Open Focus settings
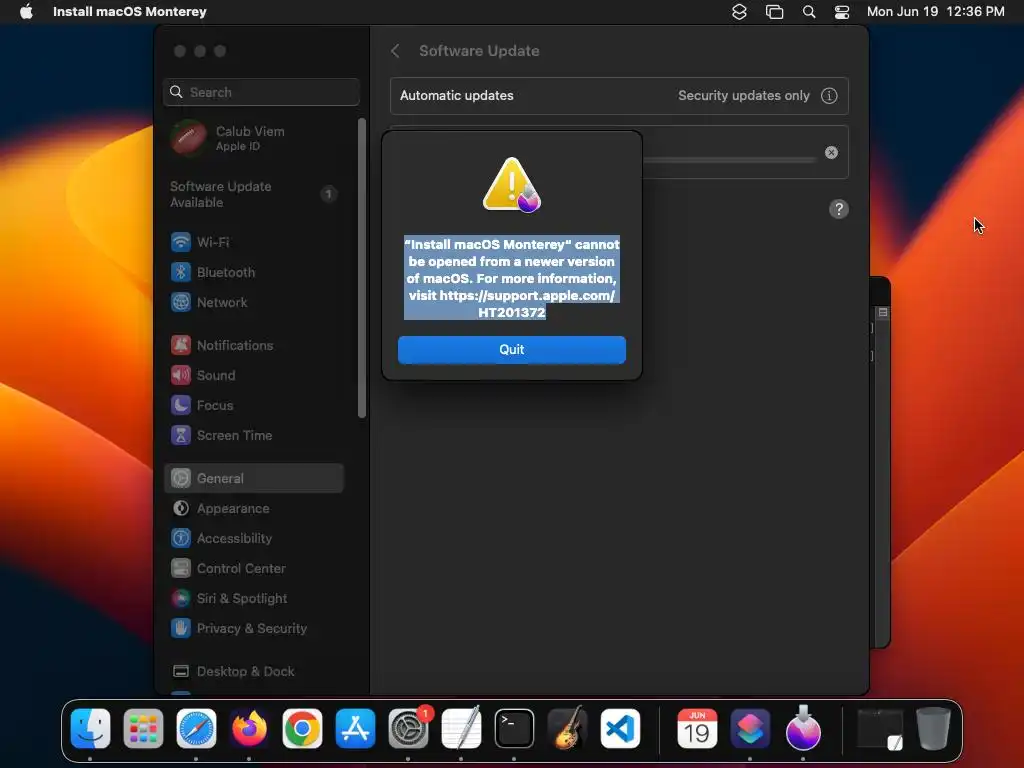The width and height of the screenshot is (1024, 768). 255,406
